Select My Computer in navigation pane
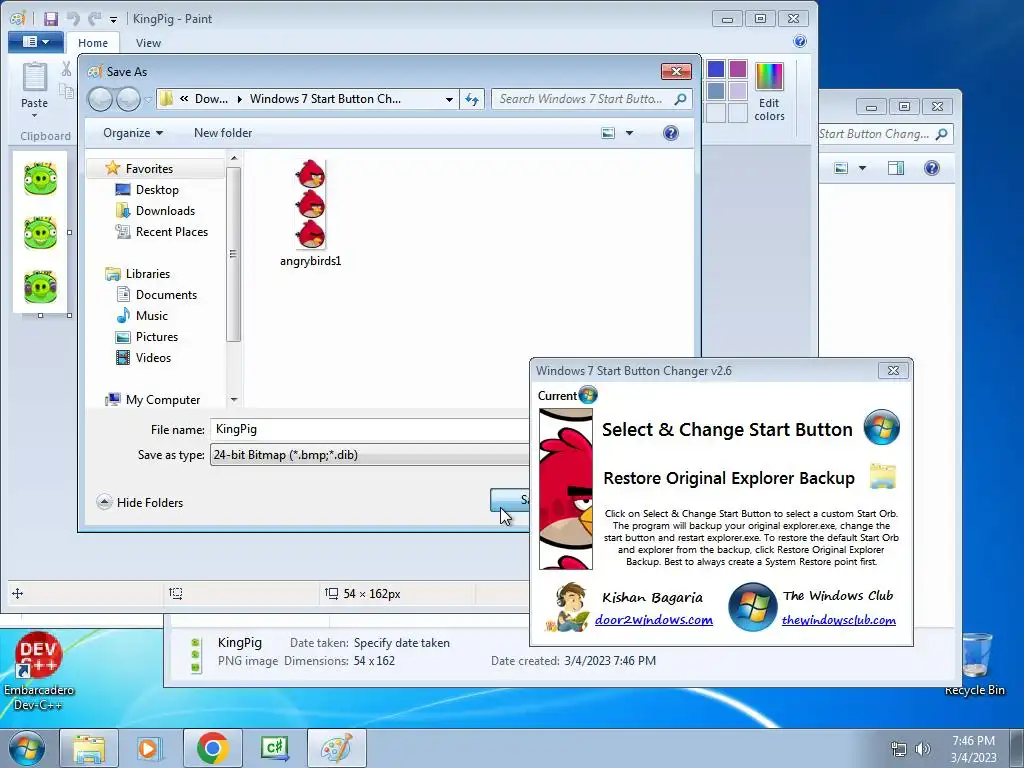 (x=163, y=400)
